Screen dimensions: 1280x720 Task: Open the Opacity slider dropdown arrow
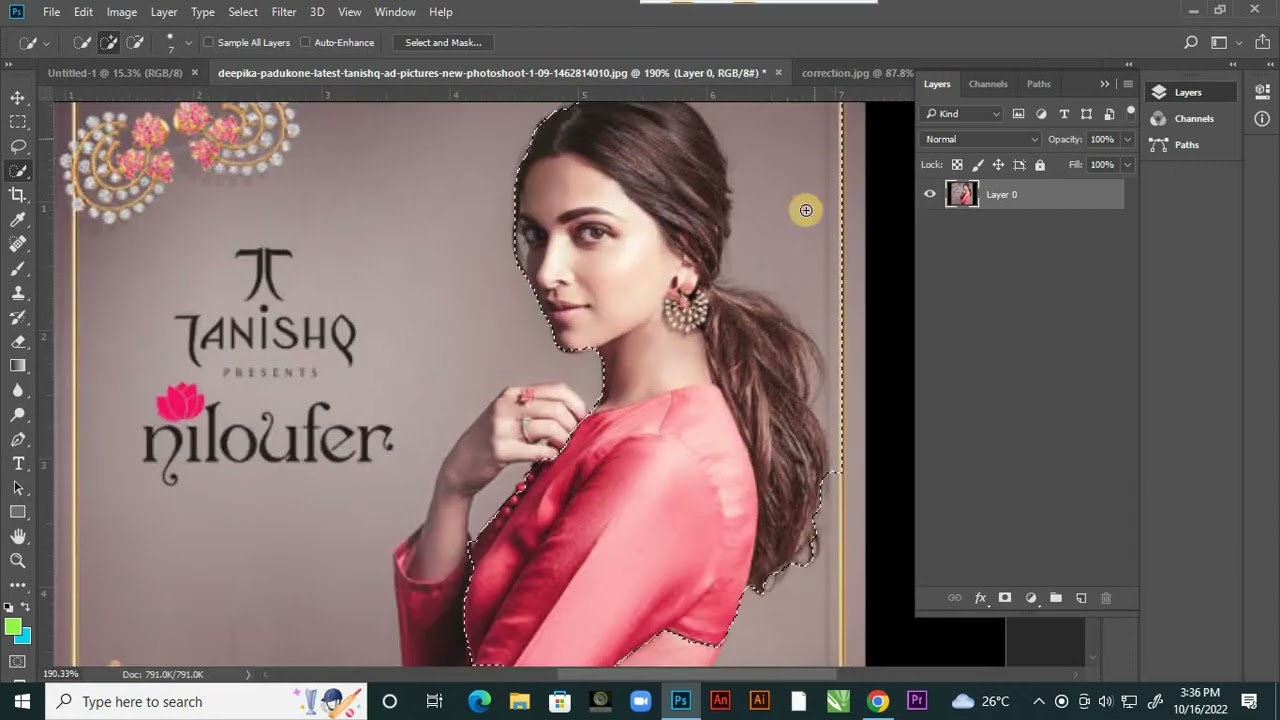1128,140
